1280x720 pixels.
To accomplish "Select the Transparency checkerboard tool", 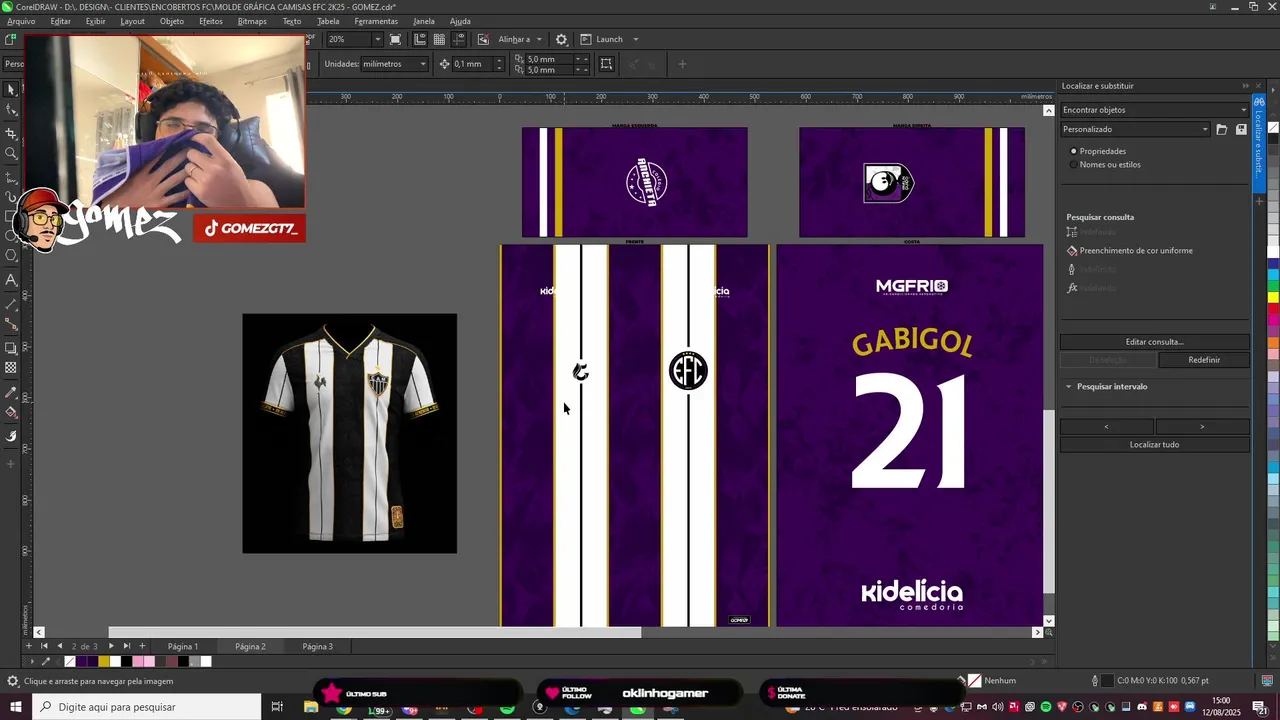I will coord(11,368).
